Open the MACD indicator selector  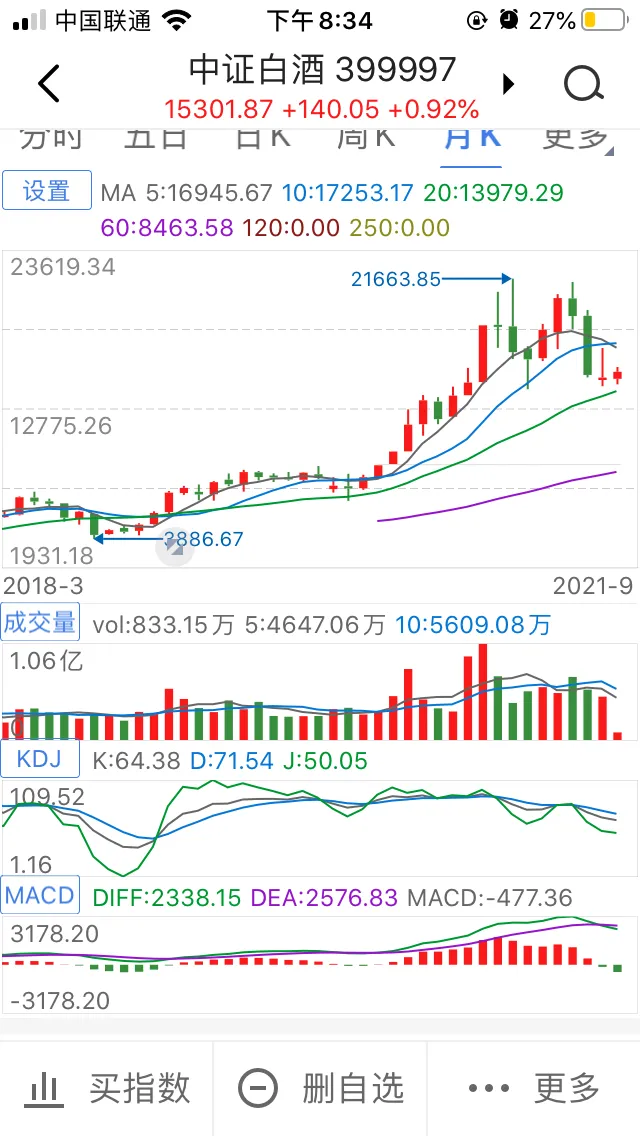(40, 895)
